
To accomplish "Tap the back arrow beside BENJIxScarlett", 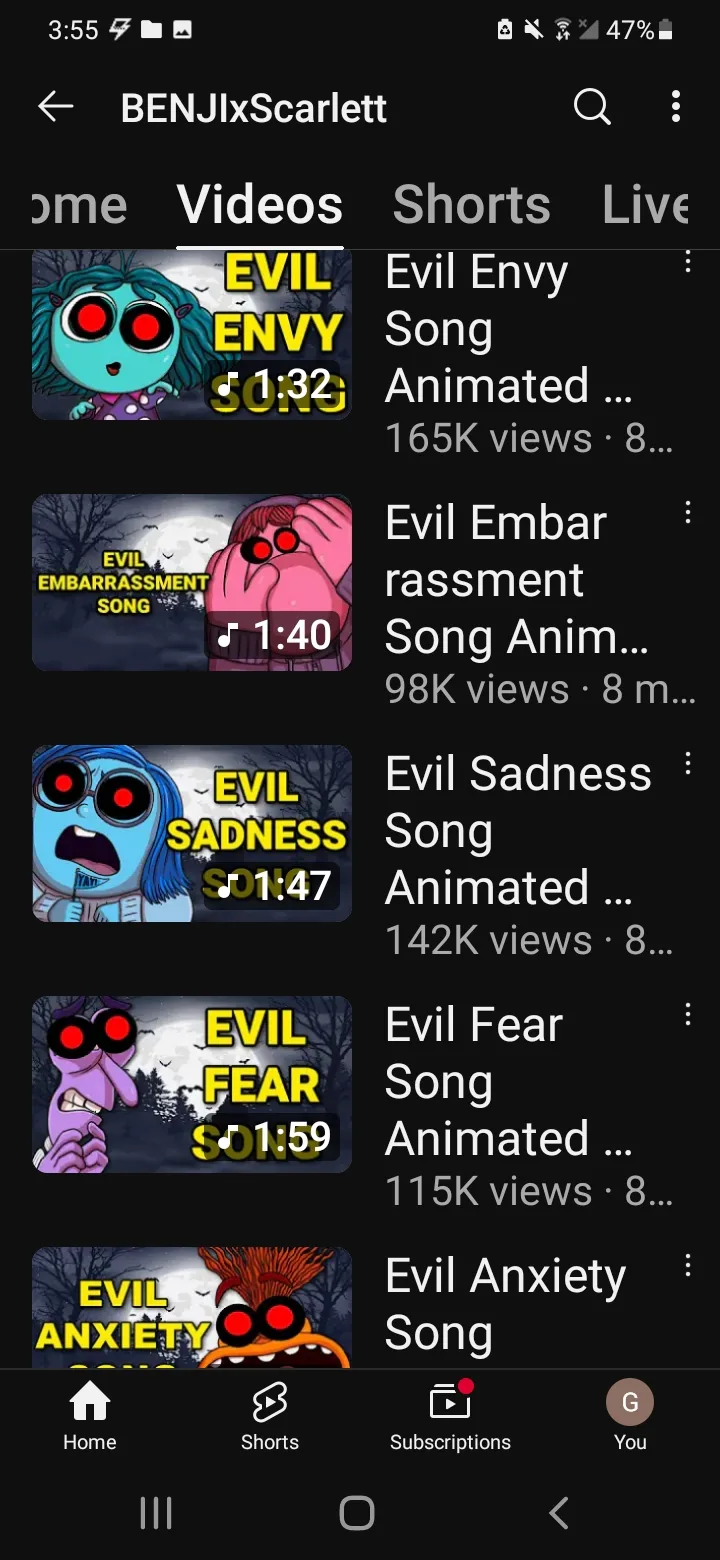I will tap(56, 107).
